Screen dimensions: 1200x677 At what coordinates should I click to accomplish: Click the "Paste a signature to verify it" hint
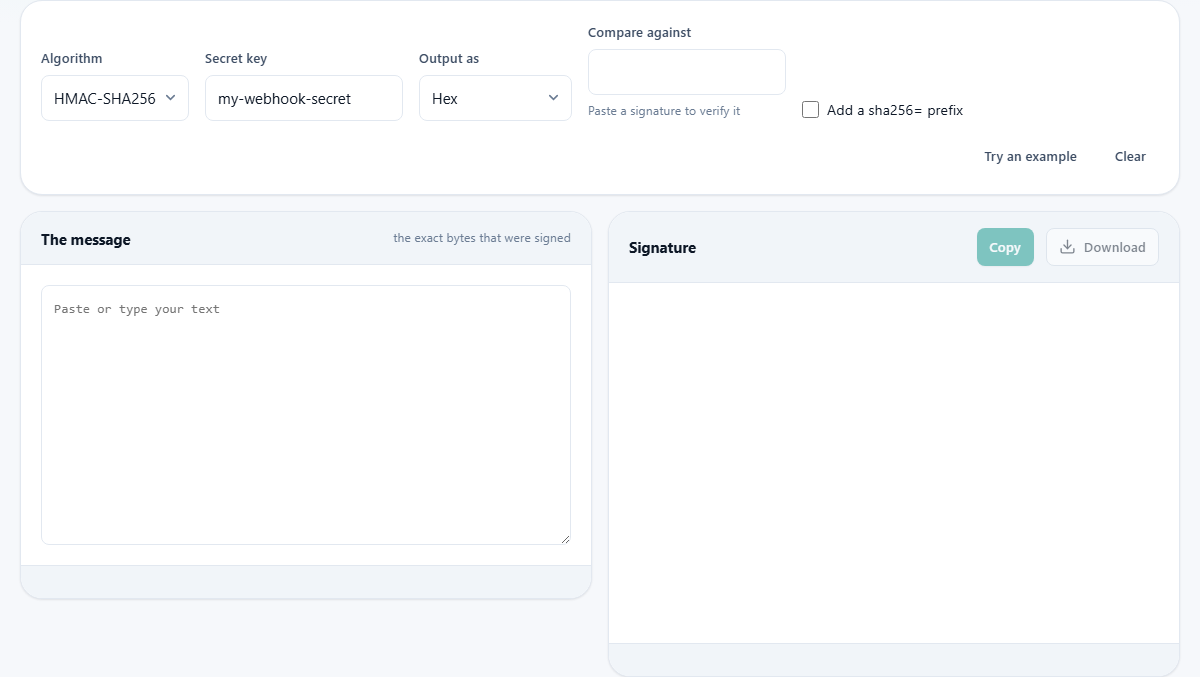pos(664,111)
